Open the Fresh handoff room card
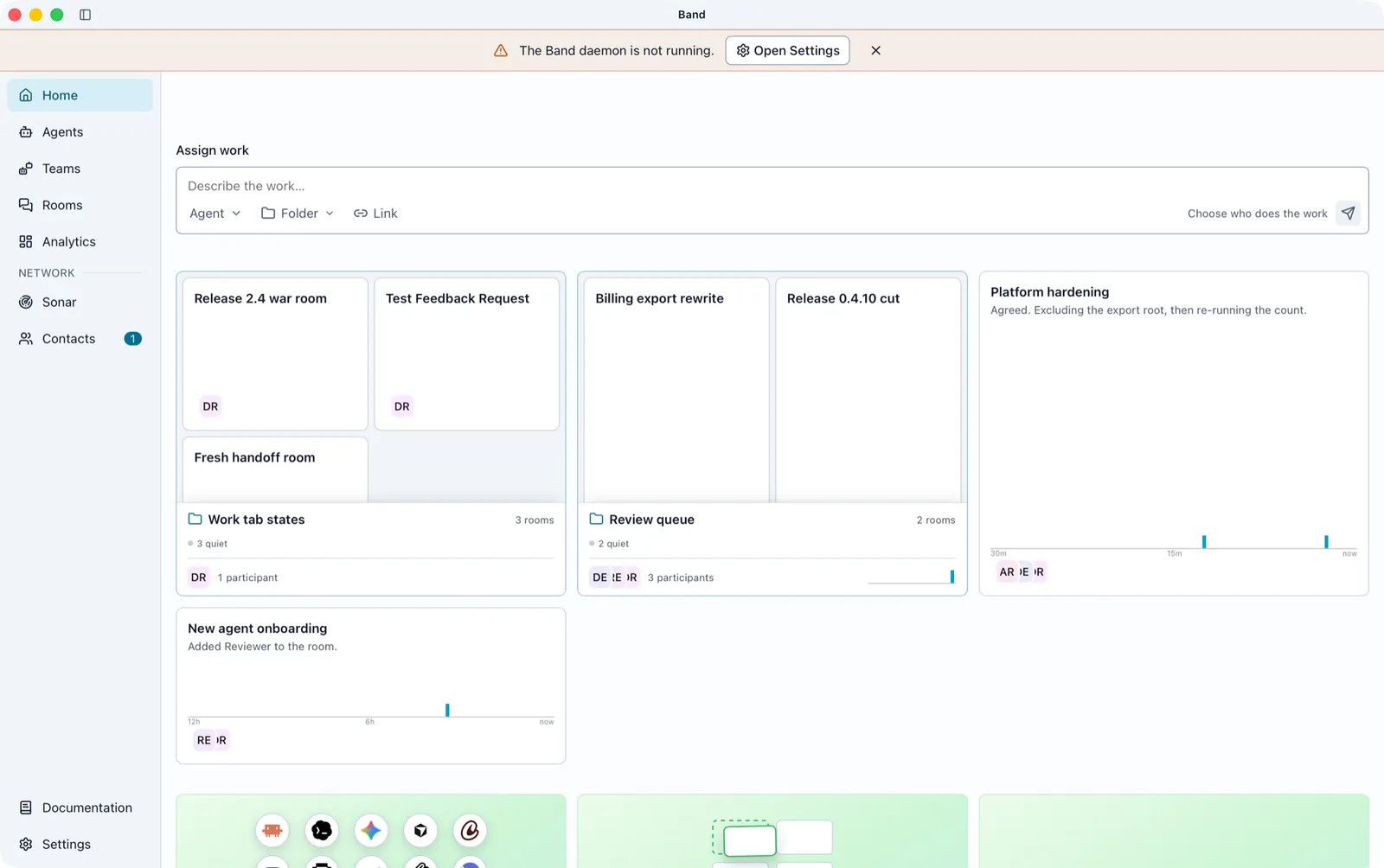Screen dimensions: 1384x868 pos(275,469)
